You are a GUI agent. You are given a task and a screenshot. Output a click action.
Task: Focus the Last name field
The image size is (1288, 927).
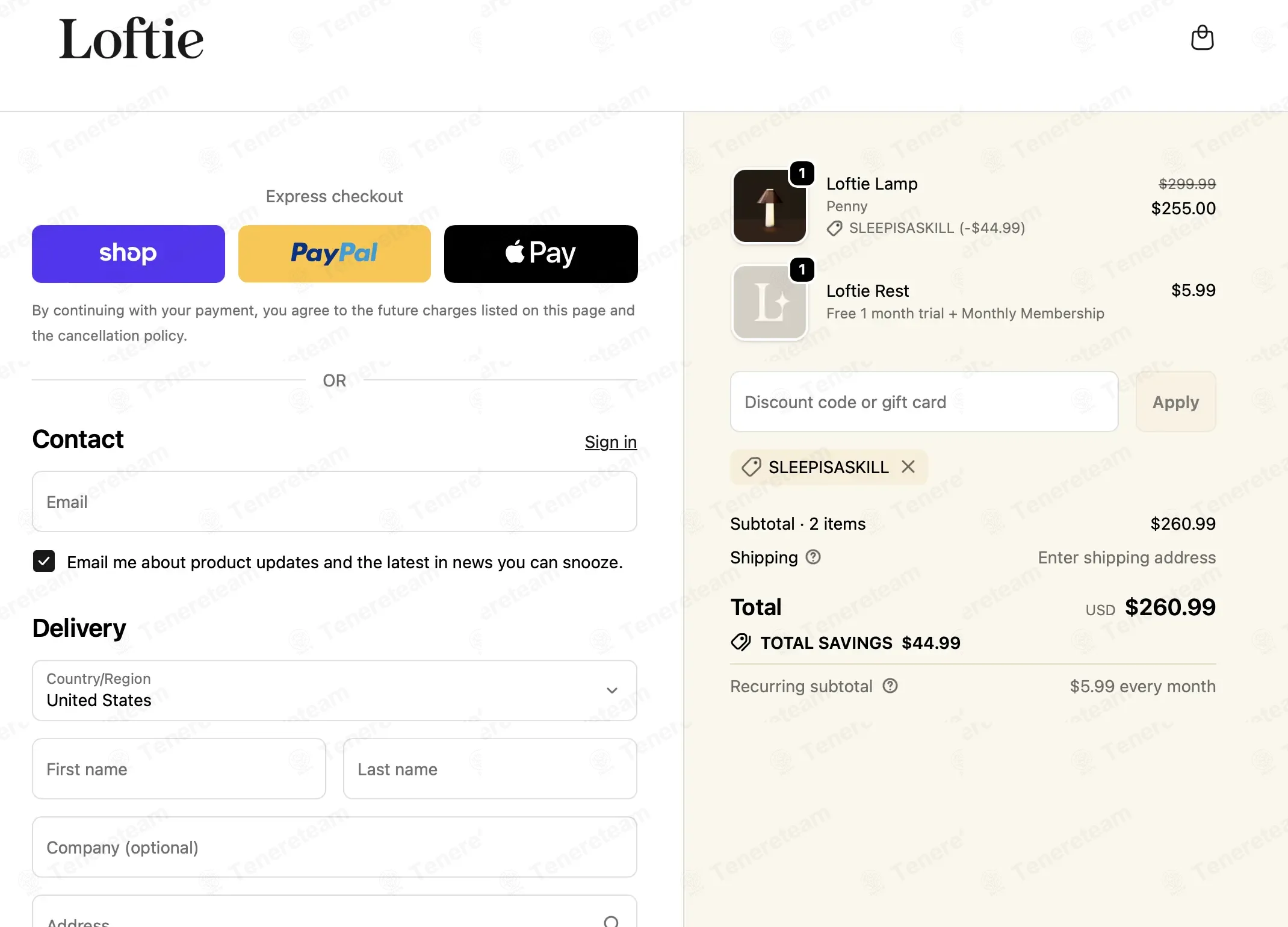pos(490,769)
